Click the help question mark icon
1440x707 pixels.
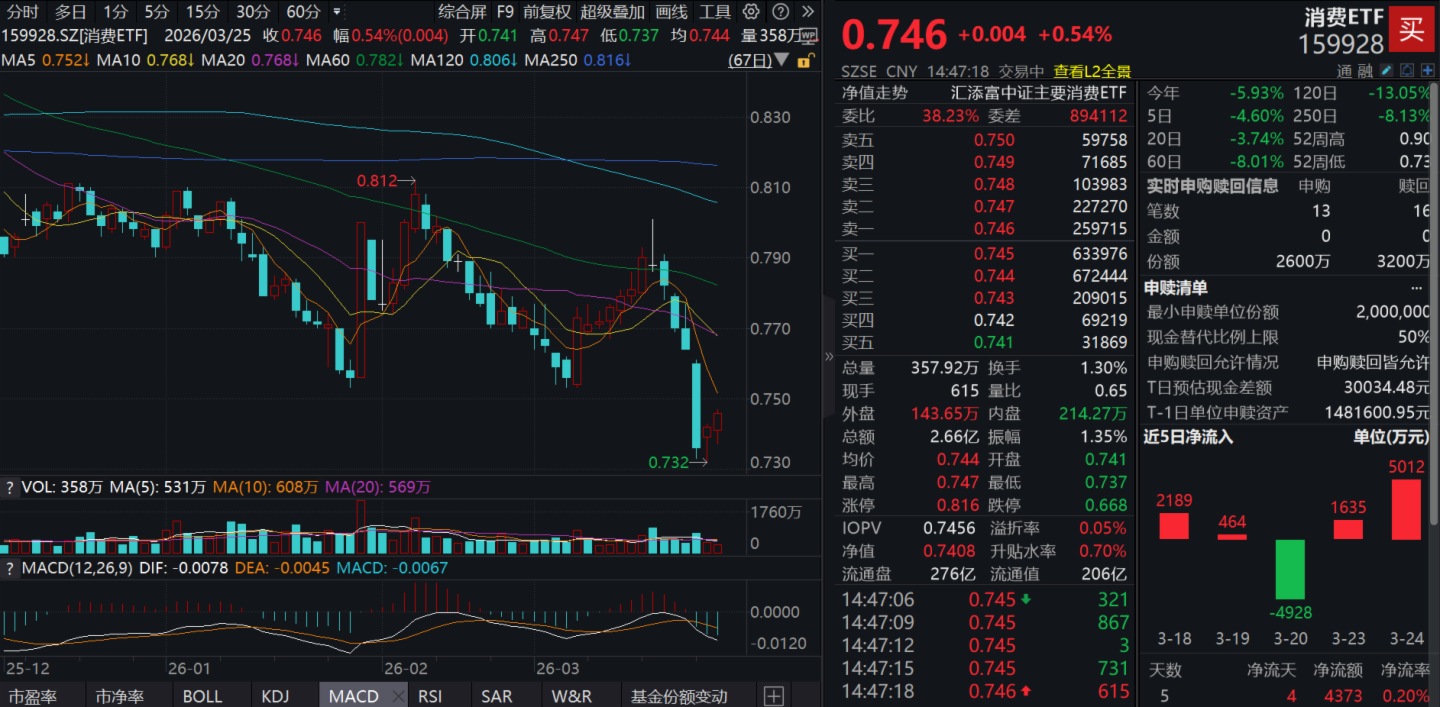pos(782,12)
